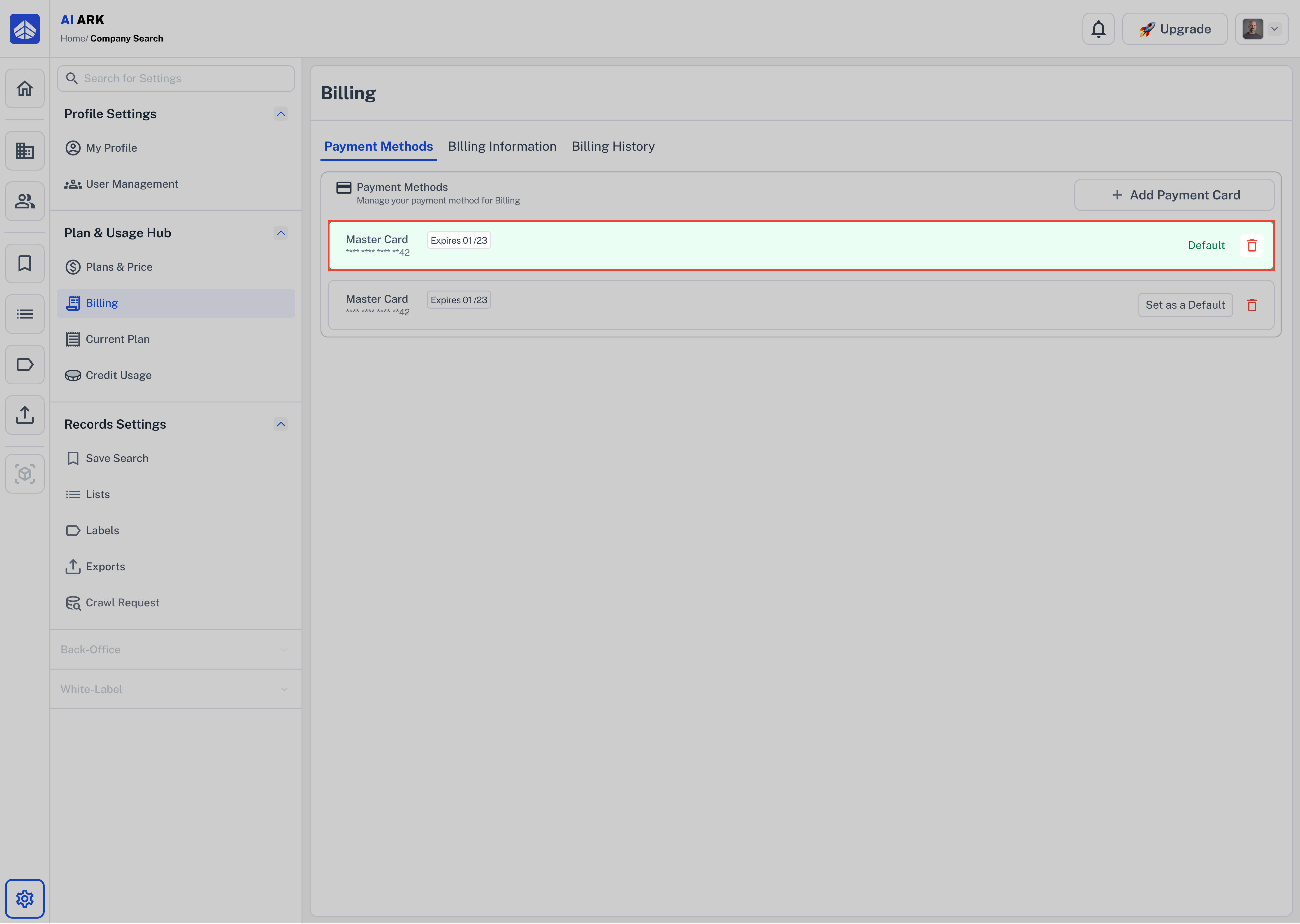This screenshot has height=924, width=1300.
Task: Click the Upgrade rocket button
Action: click(1175, 29)
